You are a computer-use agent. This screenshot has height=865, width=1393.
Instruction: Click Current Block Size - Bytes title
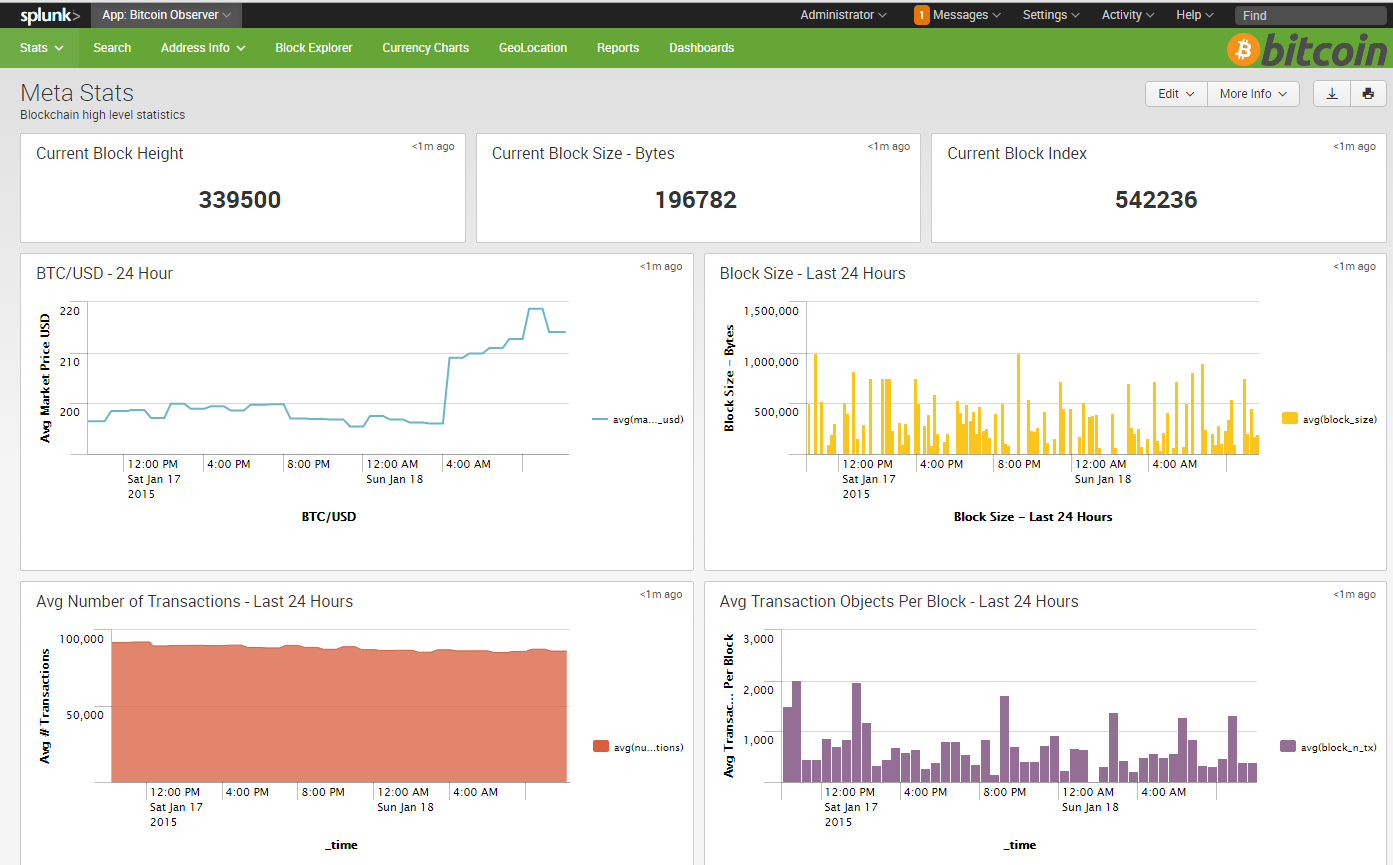(583, 154)
